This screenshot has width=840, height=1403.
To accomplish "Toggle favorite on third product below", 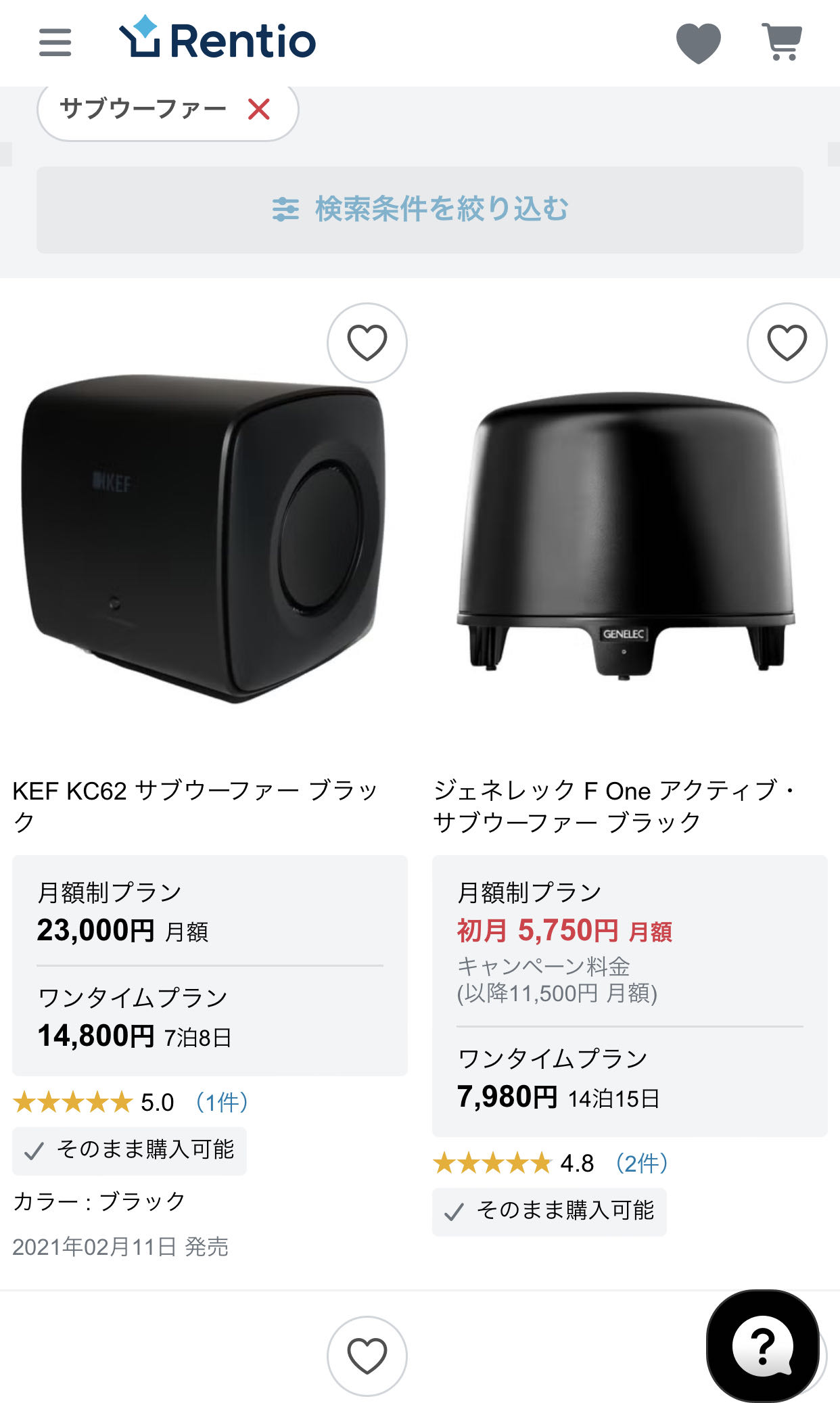I will (x=367, y=1356).
